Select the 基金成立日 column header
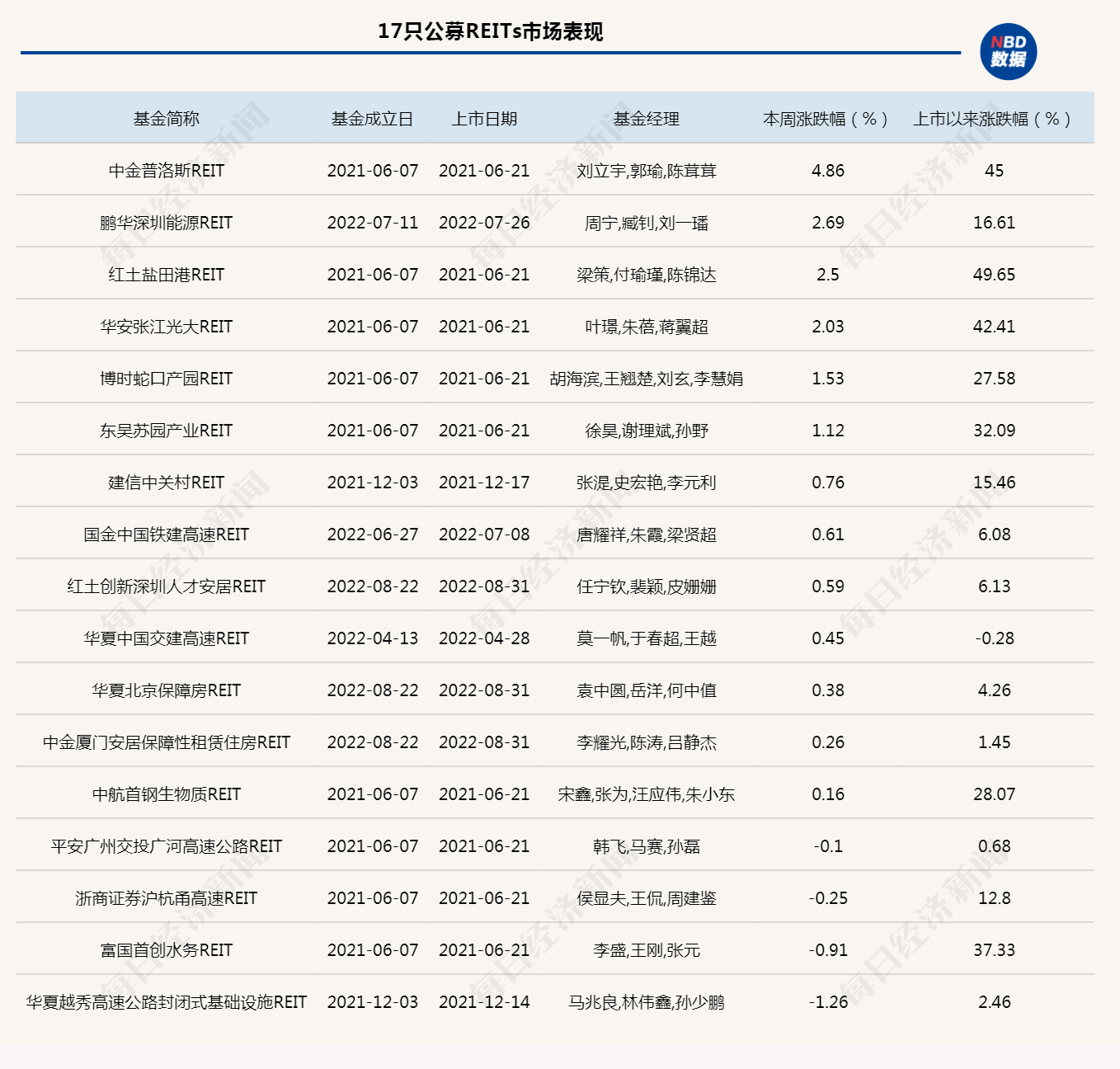 click(373, 119)
